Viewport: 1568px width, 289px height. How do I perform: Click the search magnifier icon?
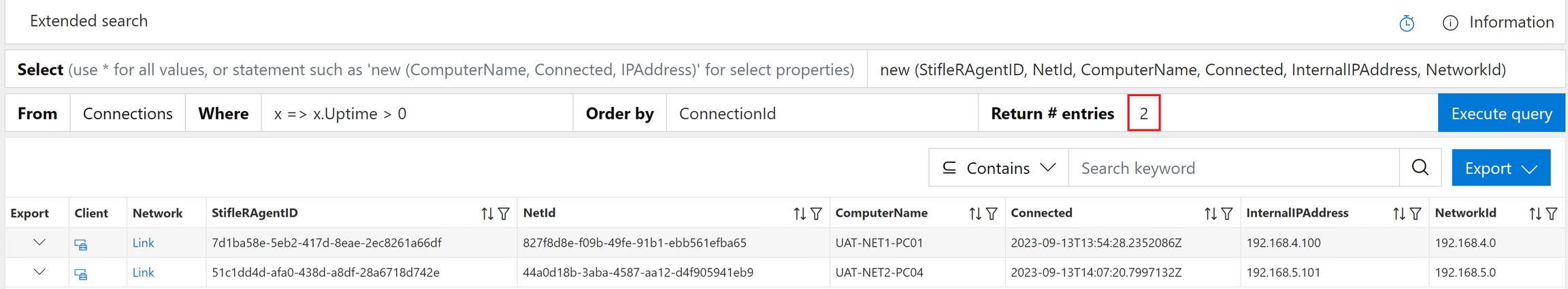point(1420,168)
